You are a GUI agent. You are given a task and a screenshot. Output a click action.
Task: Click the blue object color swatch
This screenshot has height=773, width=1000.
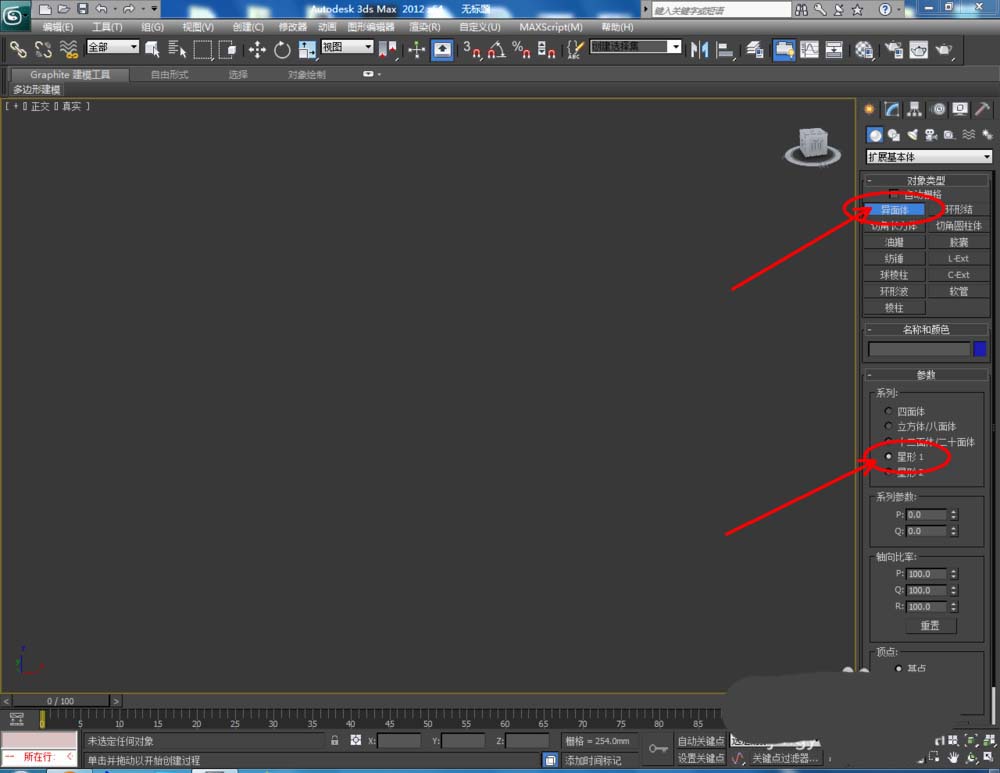[980, 349]
